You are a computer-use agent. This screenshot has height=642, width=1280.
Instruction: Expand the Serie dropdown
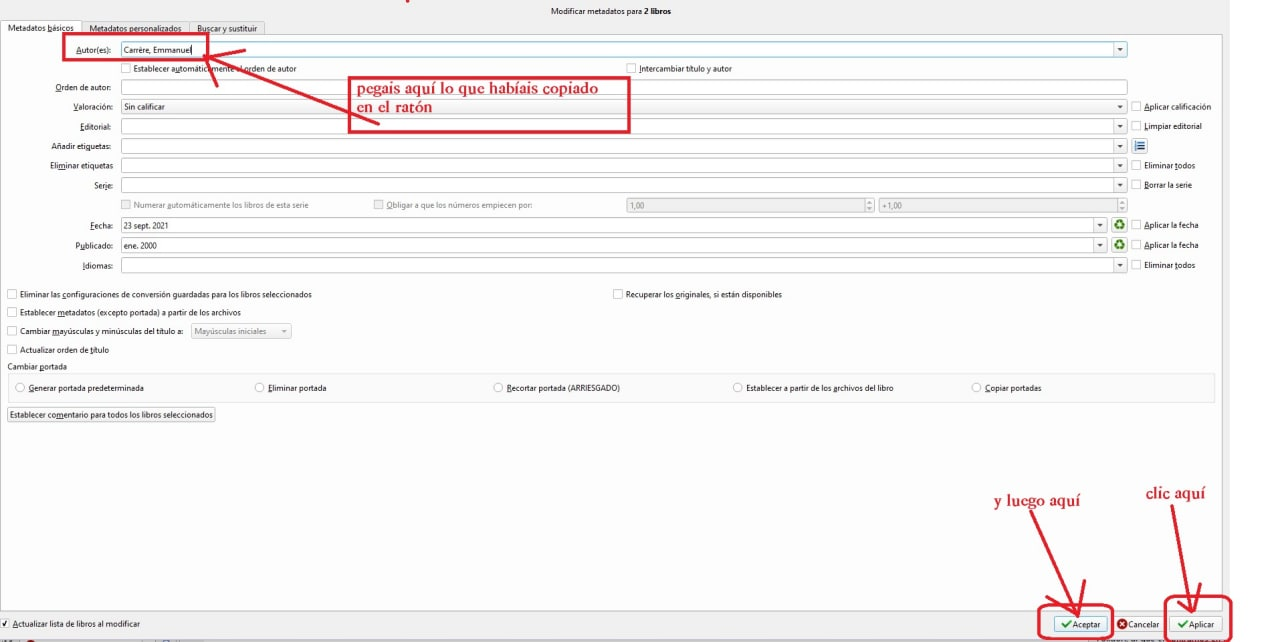click(1120, 185)
